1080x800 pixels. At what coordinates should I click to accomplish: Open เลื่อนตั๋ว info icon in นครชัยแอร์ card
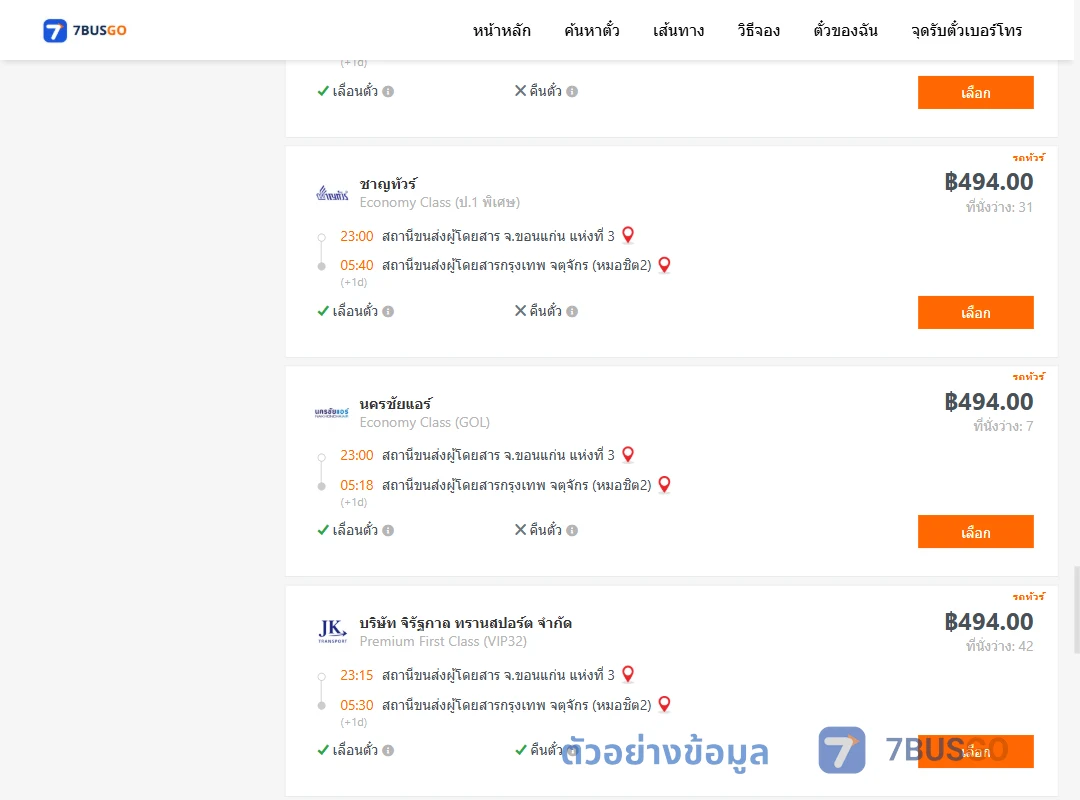(x=388, y=531)
